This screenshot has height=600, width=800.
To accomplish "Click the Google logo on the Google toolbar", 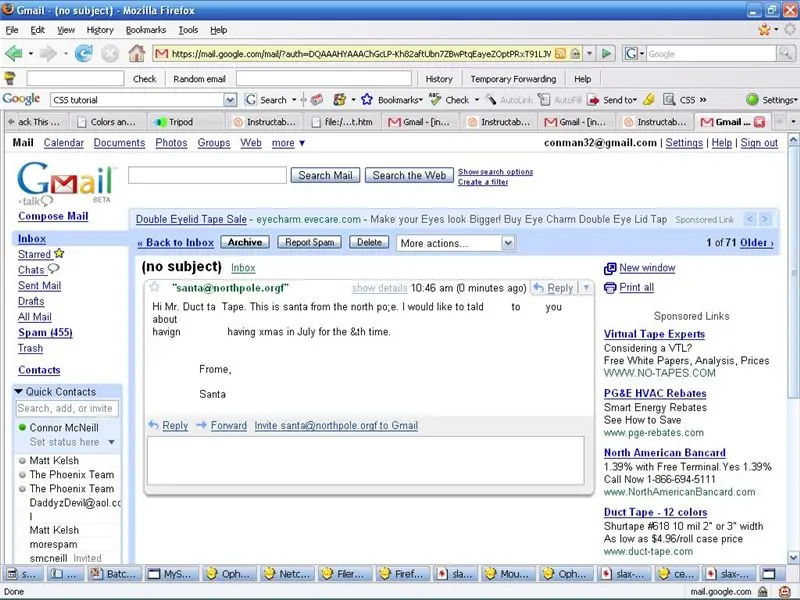I will (x=21, y=99).
